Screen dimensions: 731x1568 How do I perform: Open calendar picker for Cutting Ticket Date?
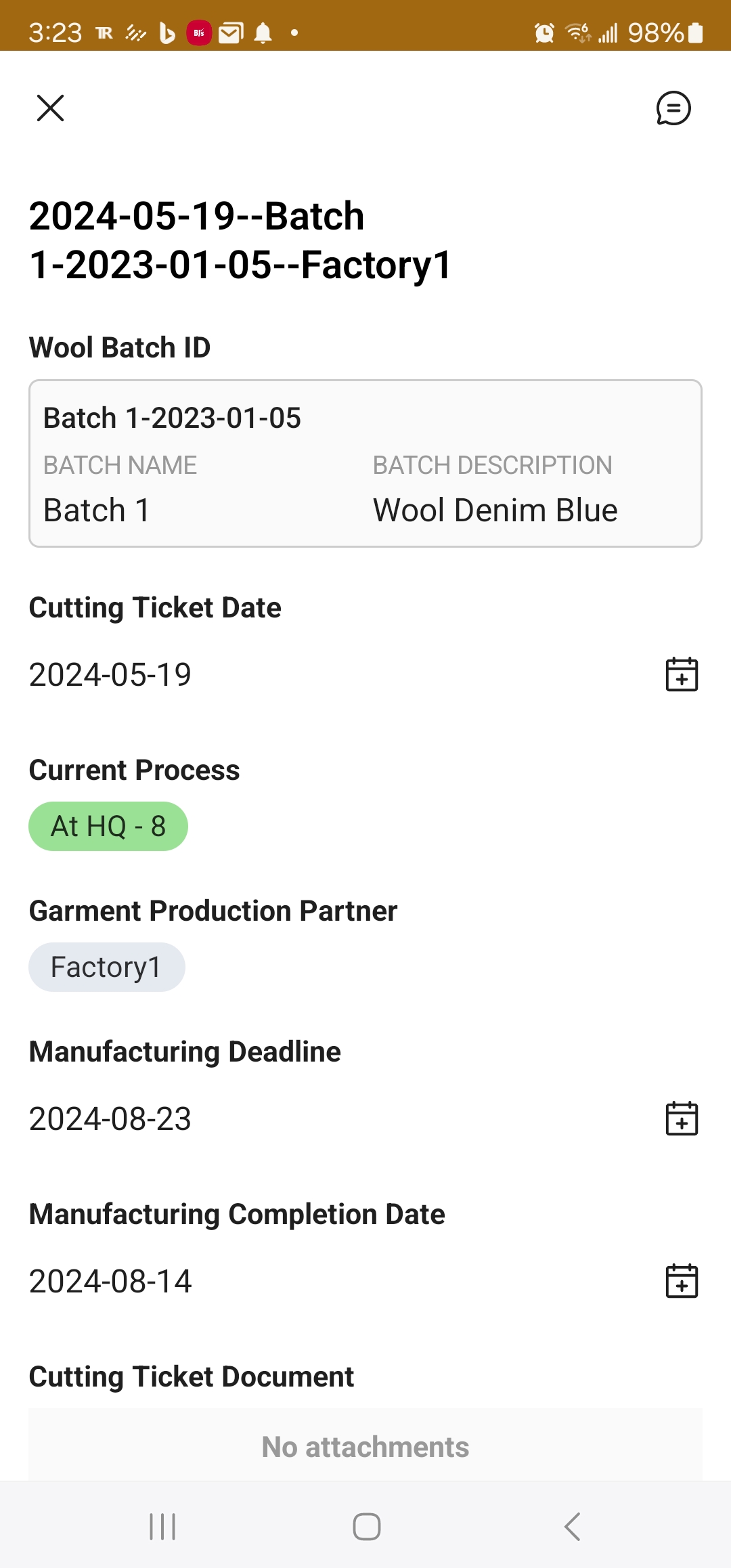click(682, 674)
